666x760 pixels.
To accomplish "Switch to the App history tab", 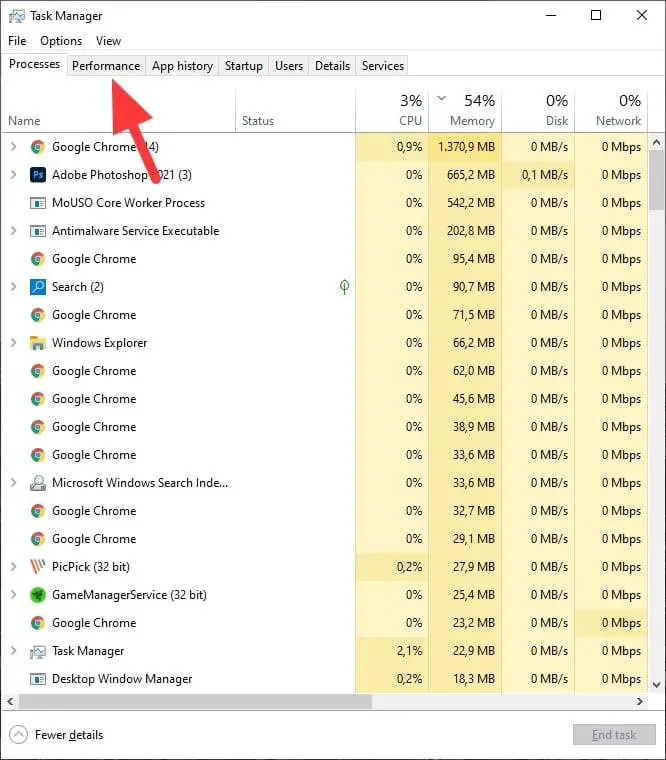I will click(x=182, y=66).
